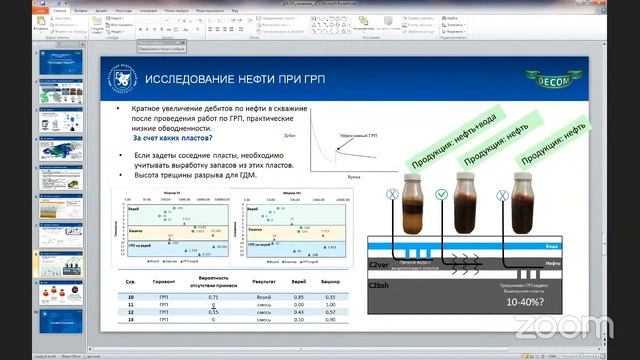Switch to the Slide Show (Показ слайдов) tab
Image resolution: width=640 pixels, height=360 pixels.
tap(176, 11)
